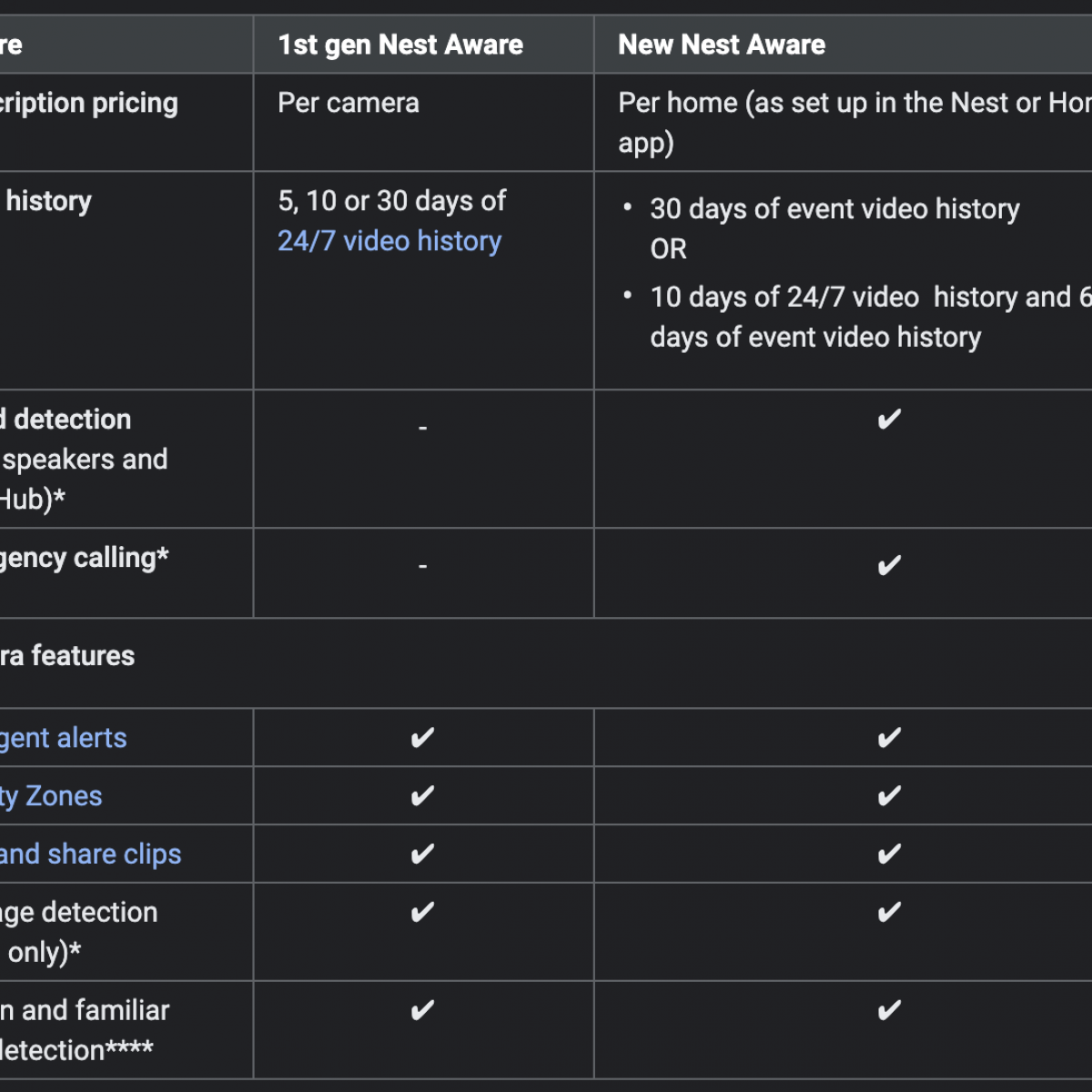Click 1st gen checkmark in familiar detection row
This screenshot has width=1092, height=1092.
pyautogui.click(x=422, y=1011)
